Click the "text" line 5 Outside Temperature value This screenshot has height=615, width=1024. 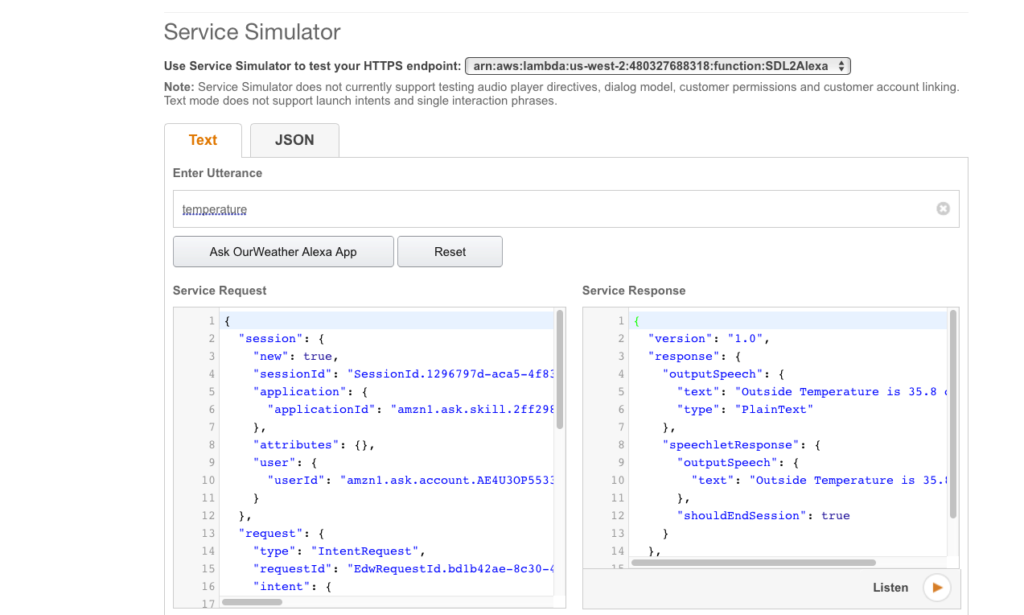pyautogui.click(x=841, y=392)
